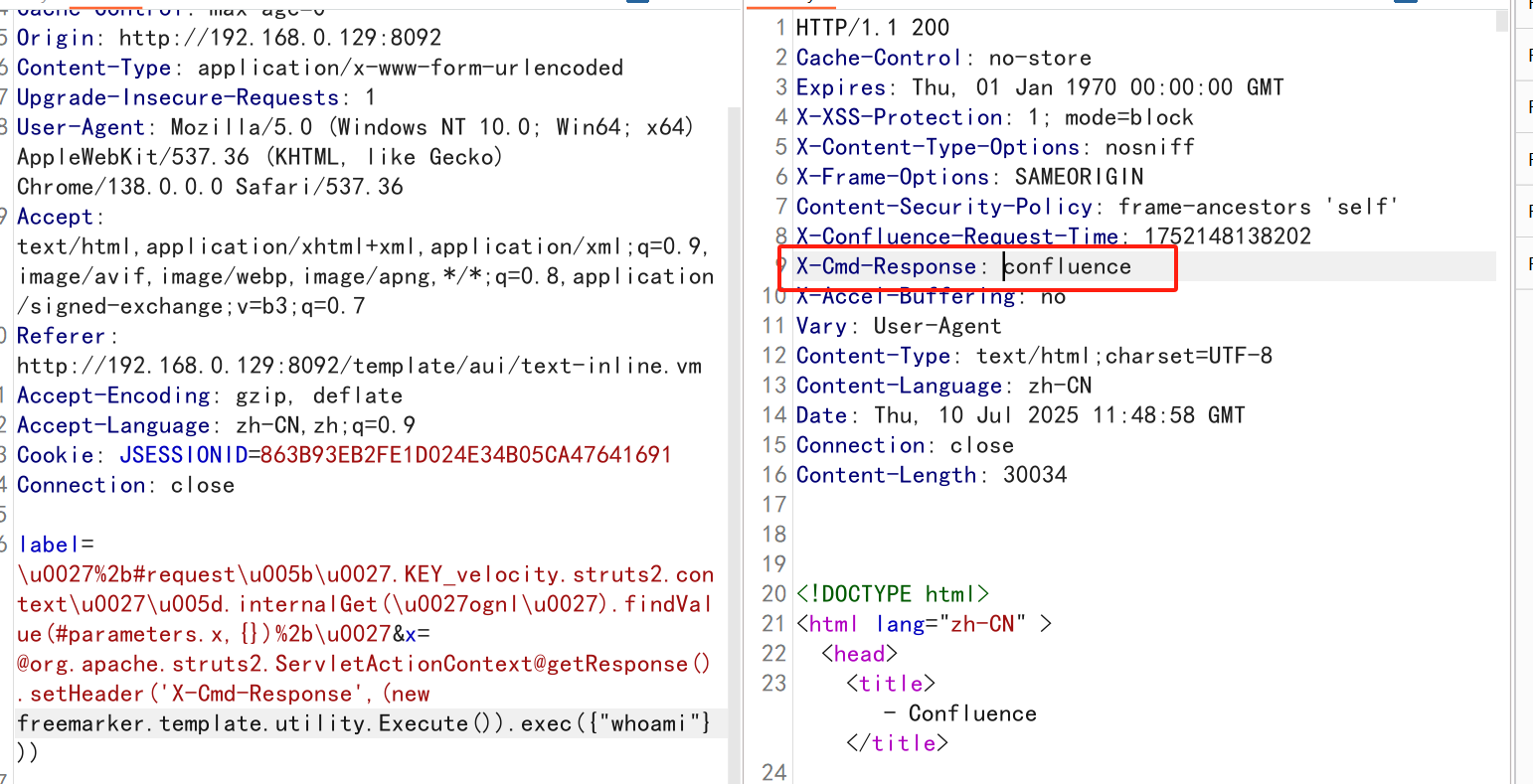The image size is (1533, 784).
Task: Click the Content-Security-Policy response header
Action: click(1097, 207)
